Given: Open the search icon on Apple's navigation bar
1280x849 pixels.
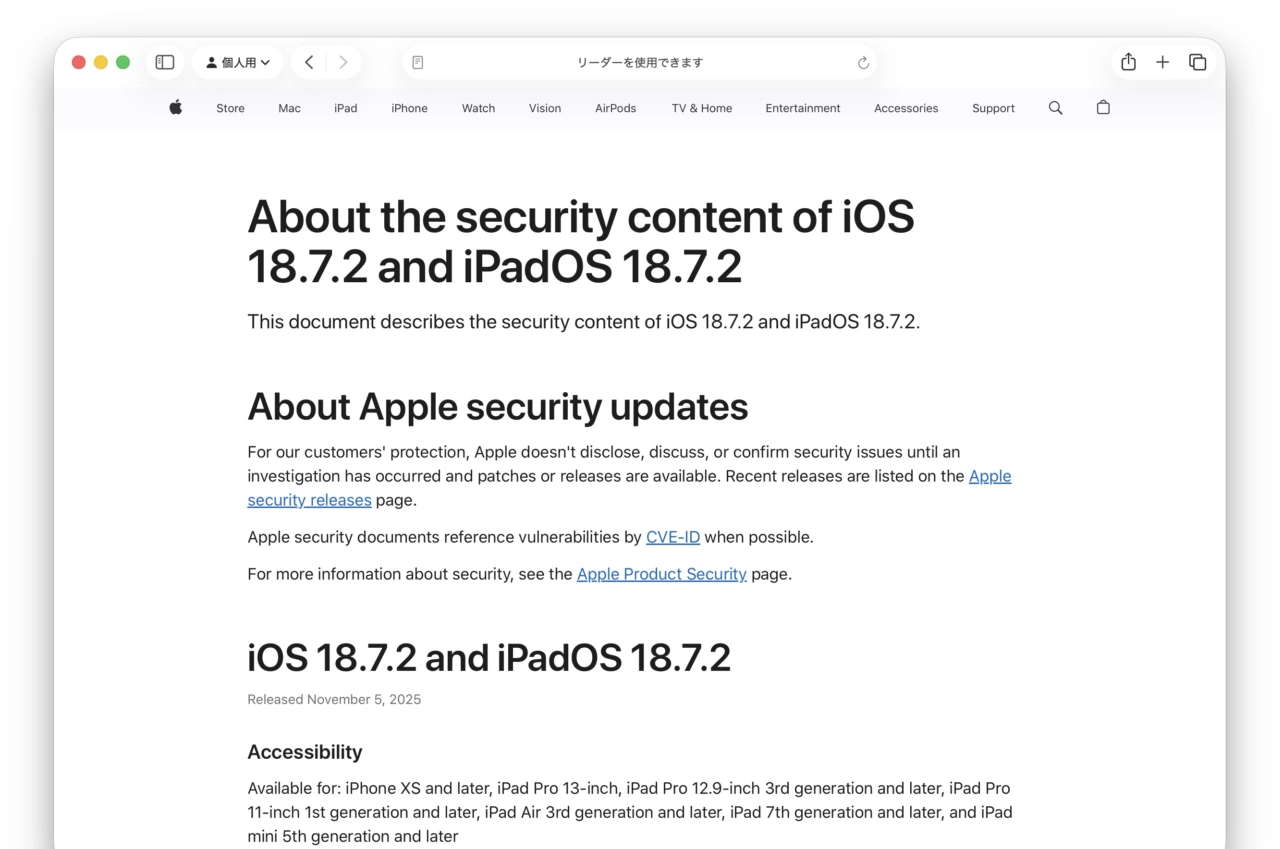Looking at the screenshot, I should (x=1055, y=107).
